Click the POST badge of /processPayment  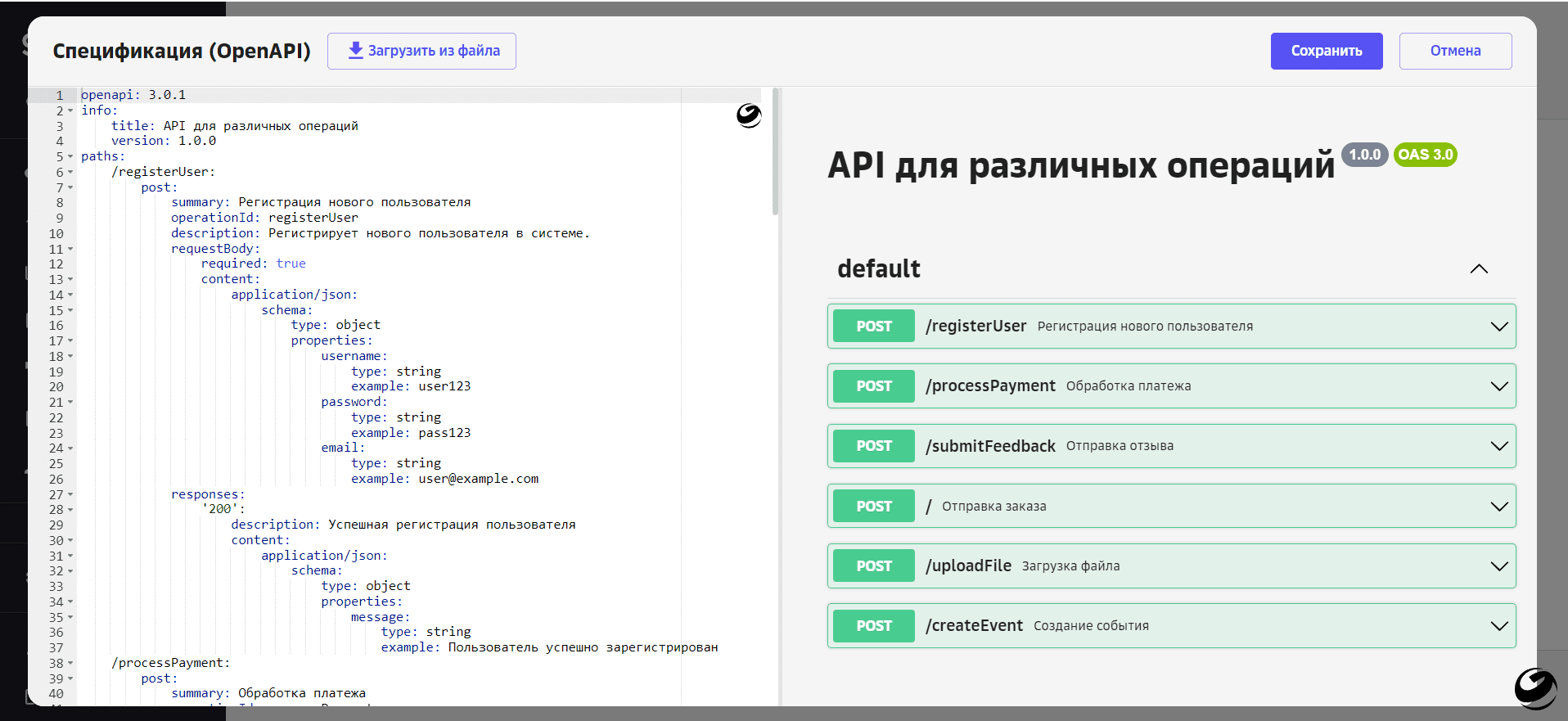[874, 385]
